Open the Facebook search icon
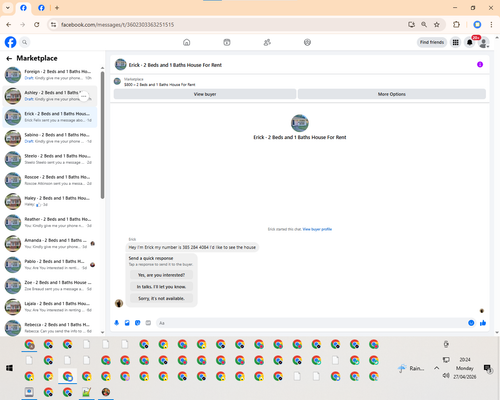The width and height of the screenshot is (500, 400). pyautogui.click(x=25, y=42)
